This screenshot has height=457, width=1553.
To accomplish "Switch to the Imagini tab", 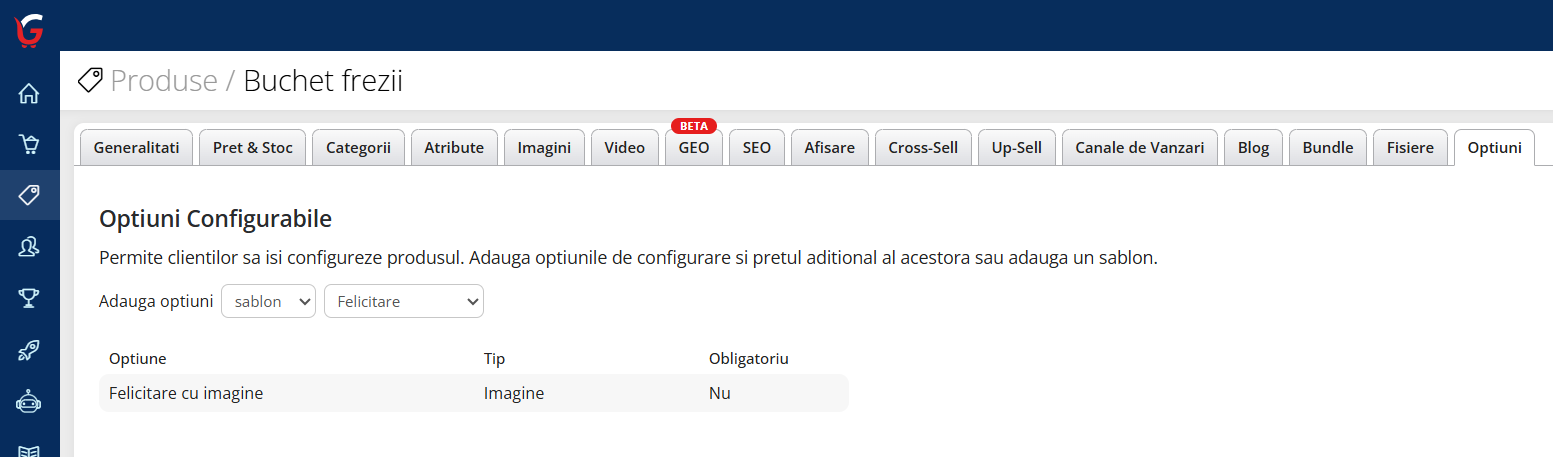I will pos(544,147).
